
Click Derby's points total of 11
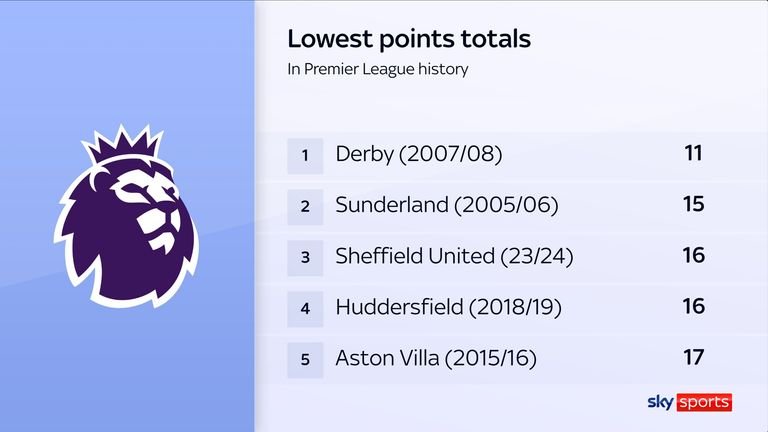pos(693,154)
